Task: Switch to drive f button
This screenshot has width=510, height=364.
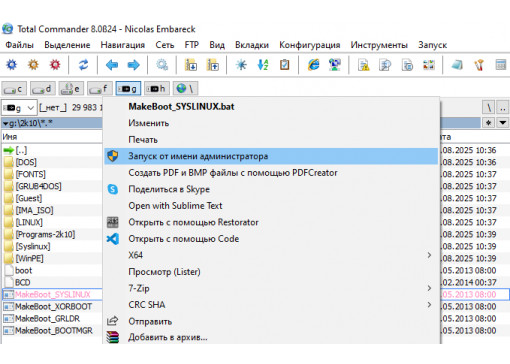Action: pyautogui.click(x=100, y=89)
